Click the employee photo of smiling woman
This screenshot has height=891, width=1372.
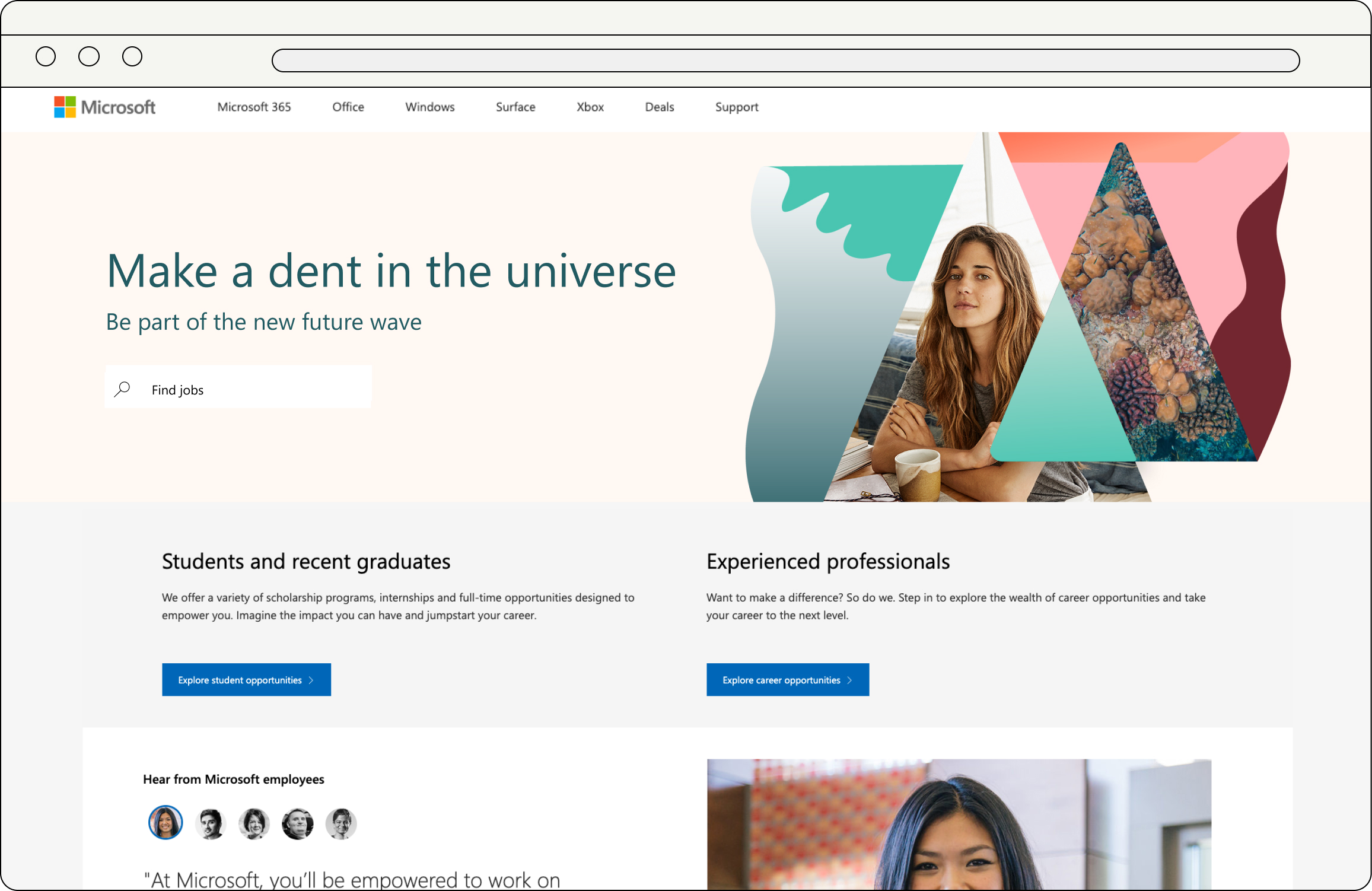[959, 824]
